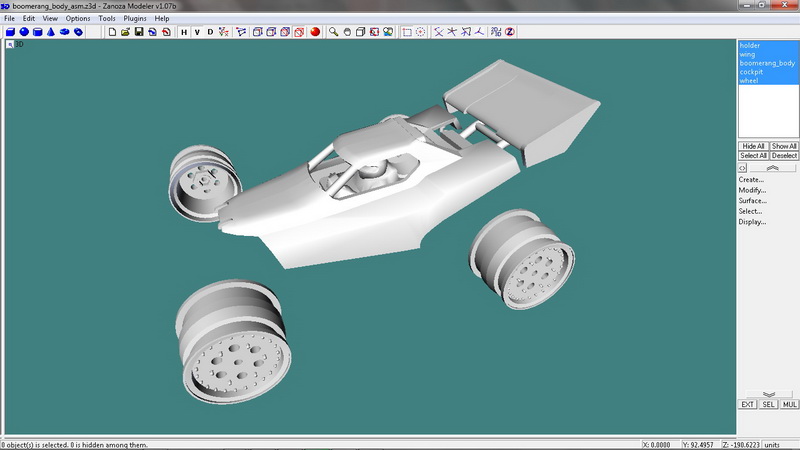Image resolution: width=800 pixels, height=450 pixels.
Task: Click the Save floppy disk icon
Action: coord(138,32)
